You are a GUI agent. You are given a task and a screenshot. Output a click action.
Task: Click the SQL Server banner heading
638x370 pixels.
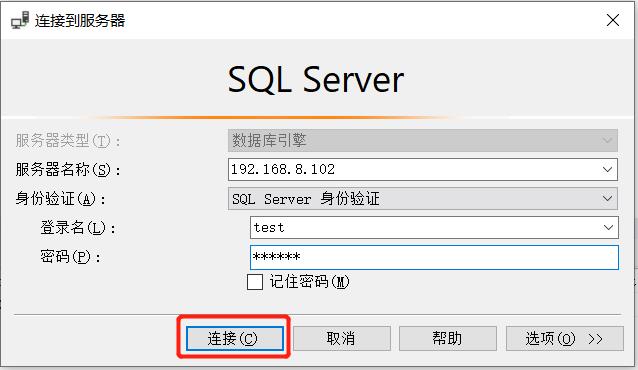(316, 79)
